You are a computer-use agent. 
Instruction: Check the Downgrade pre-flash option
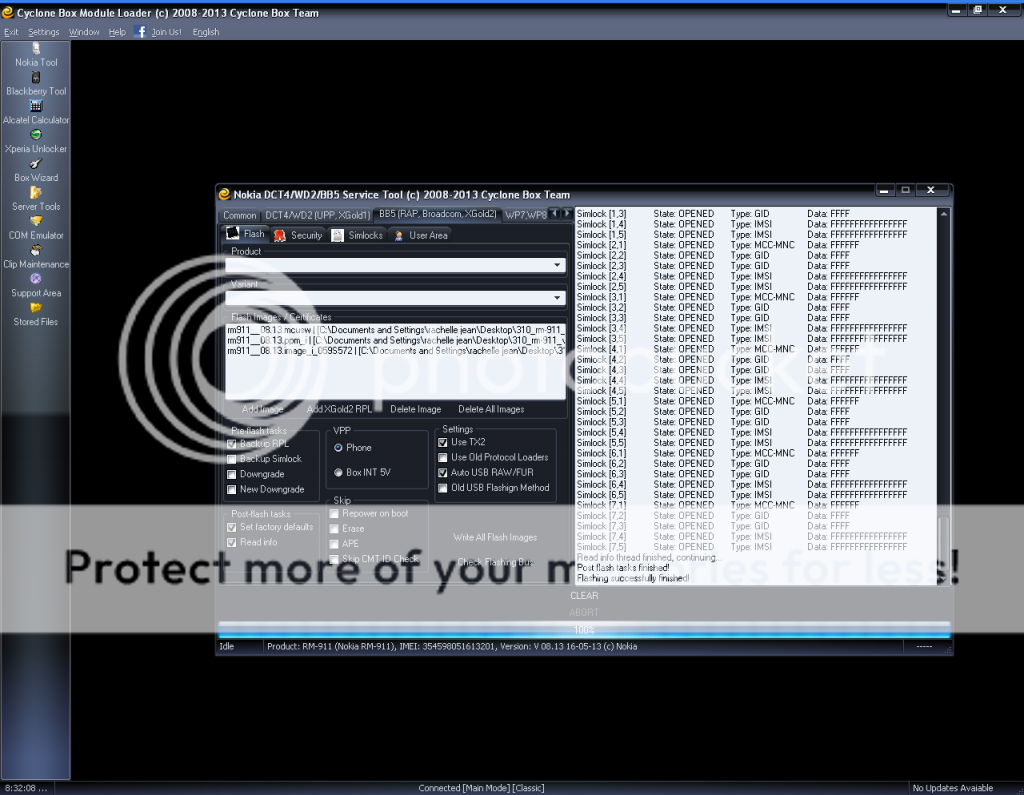pos(232,474)
